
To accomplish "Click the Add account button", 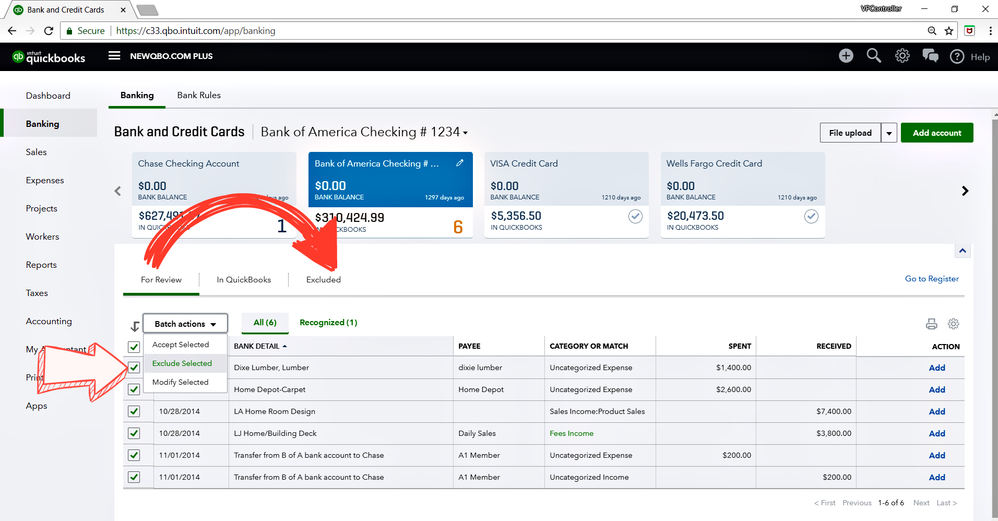I will coord(936,133).
